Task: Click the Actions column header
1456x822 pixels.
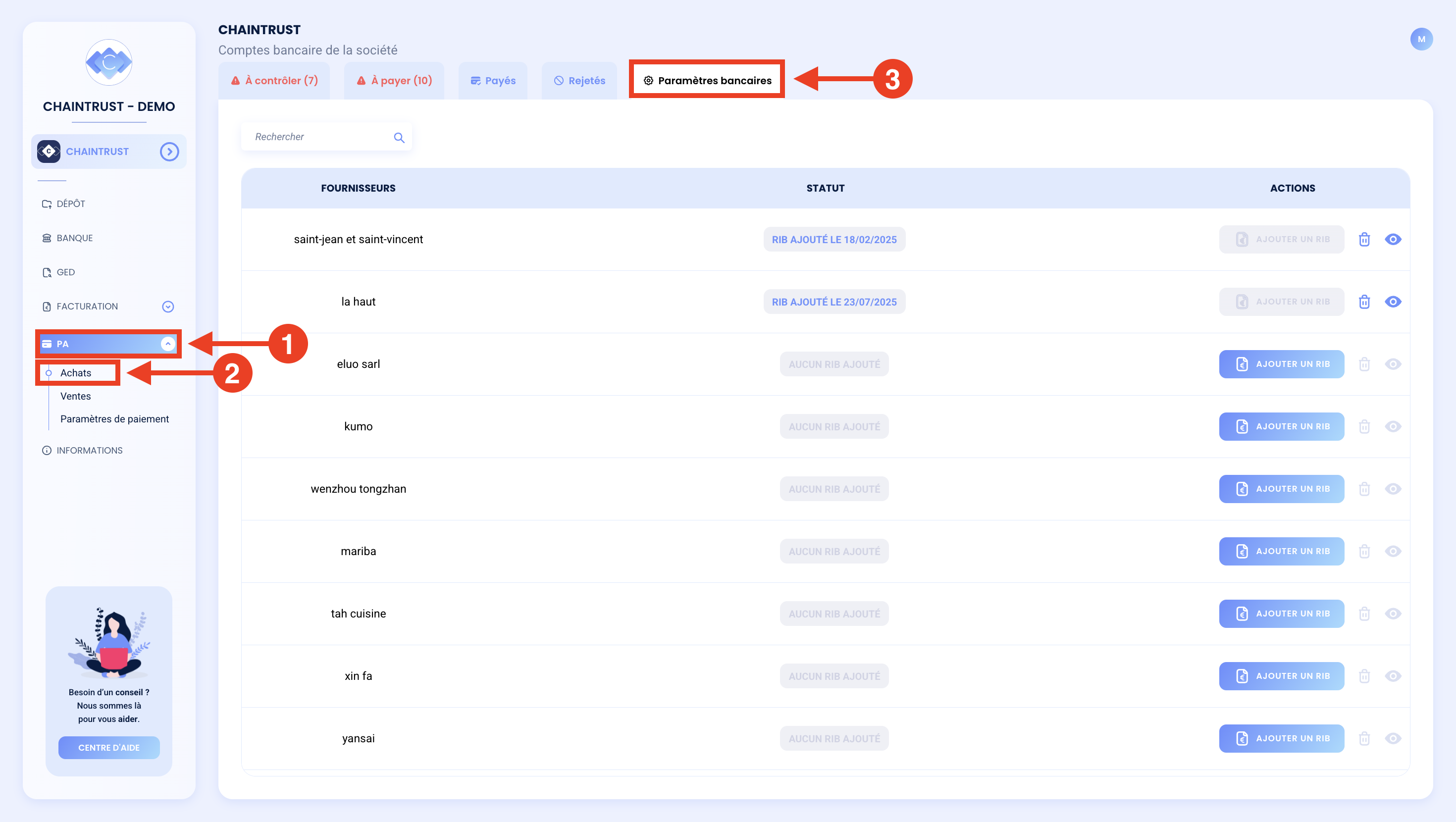Action: tap(1292, 188)
